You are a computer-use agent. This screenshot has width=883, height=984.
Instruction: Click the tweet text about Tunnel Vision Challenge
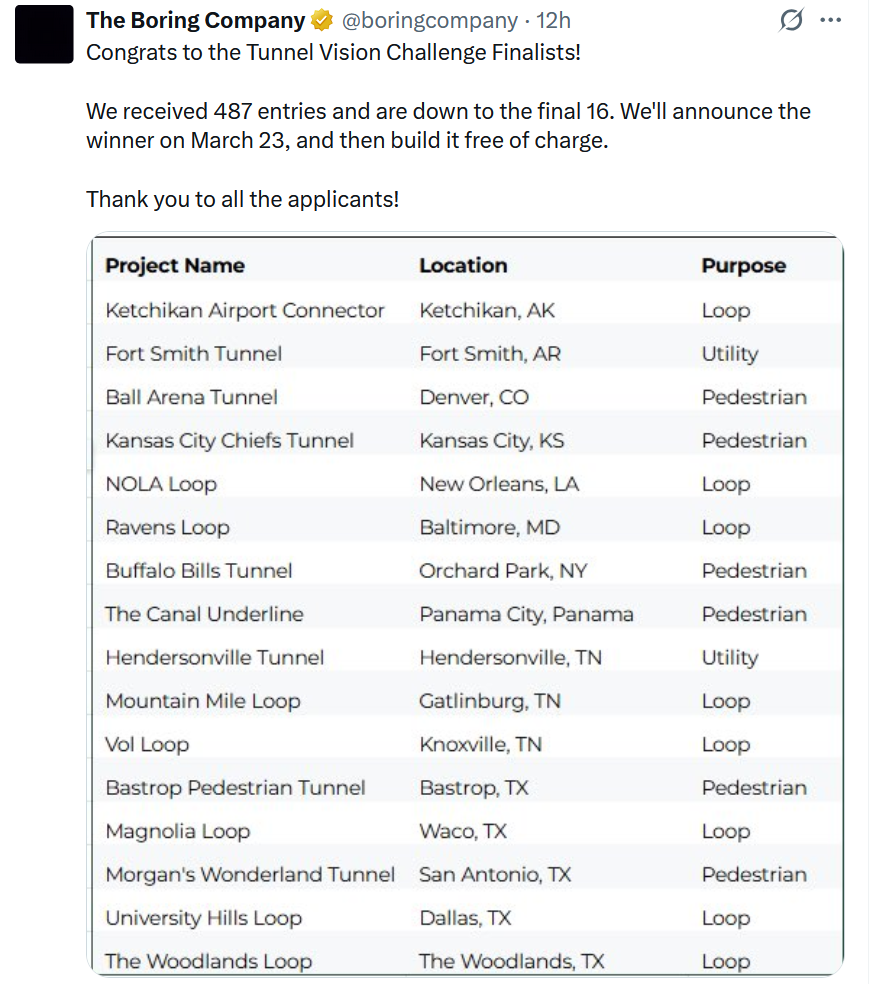click(333, 53)
